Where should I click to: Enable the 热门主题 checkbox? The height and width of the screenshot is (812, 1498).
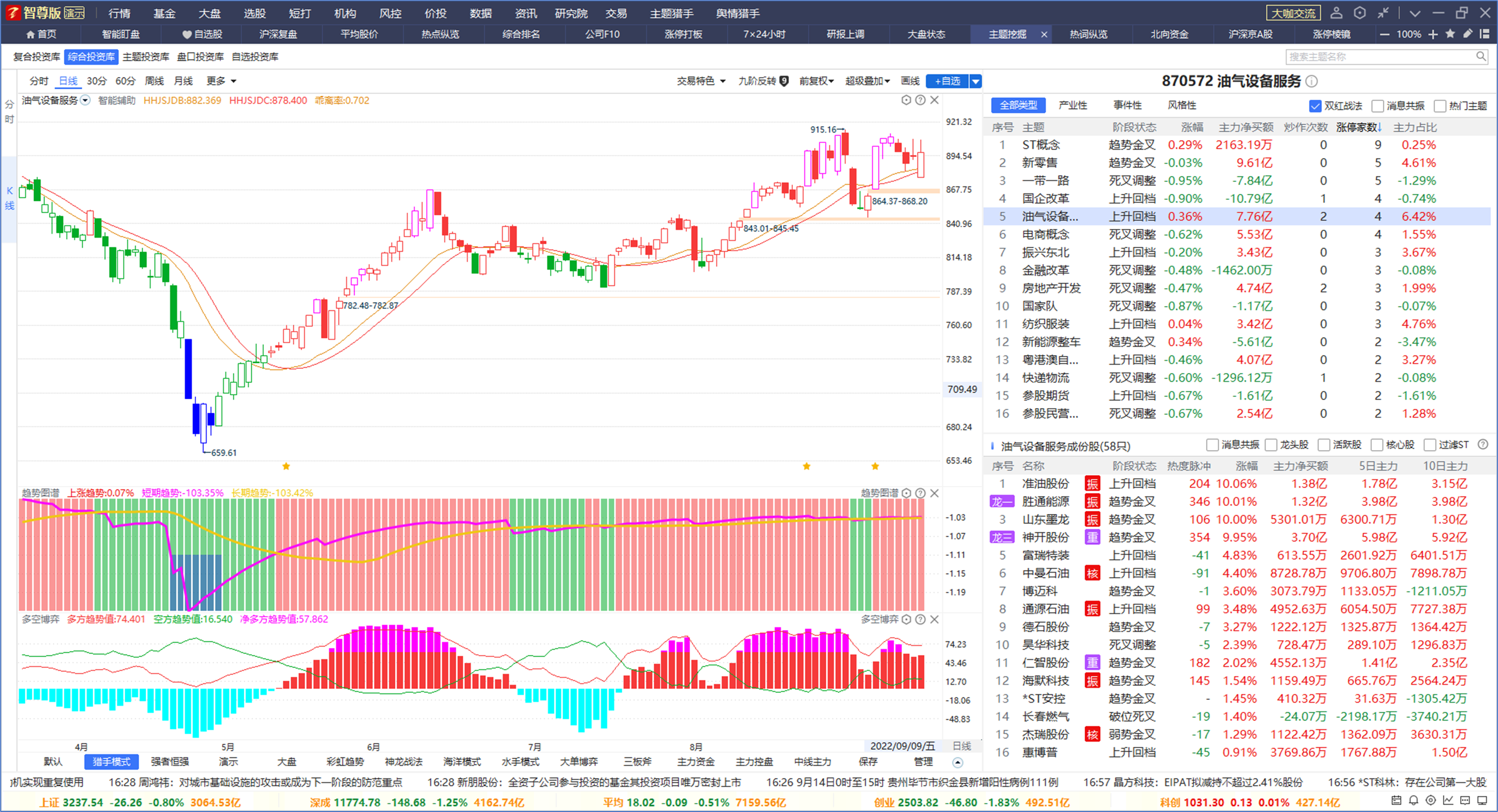coord(1440,106)
